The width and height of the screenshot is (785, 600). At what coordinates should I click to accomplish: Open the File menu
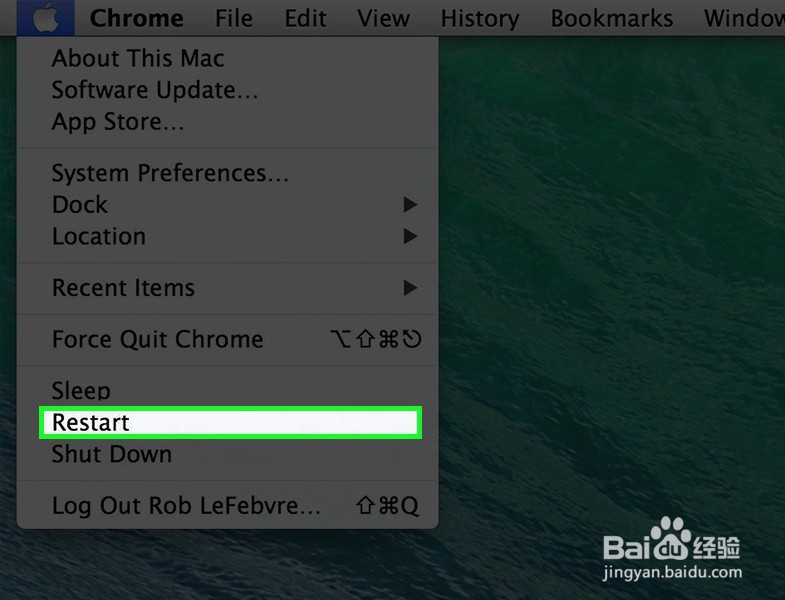click(x=234, y=18)
